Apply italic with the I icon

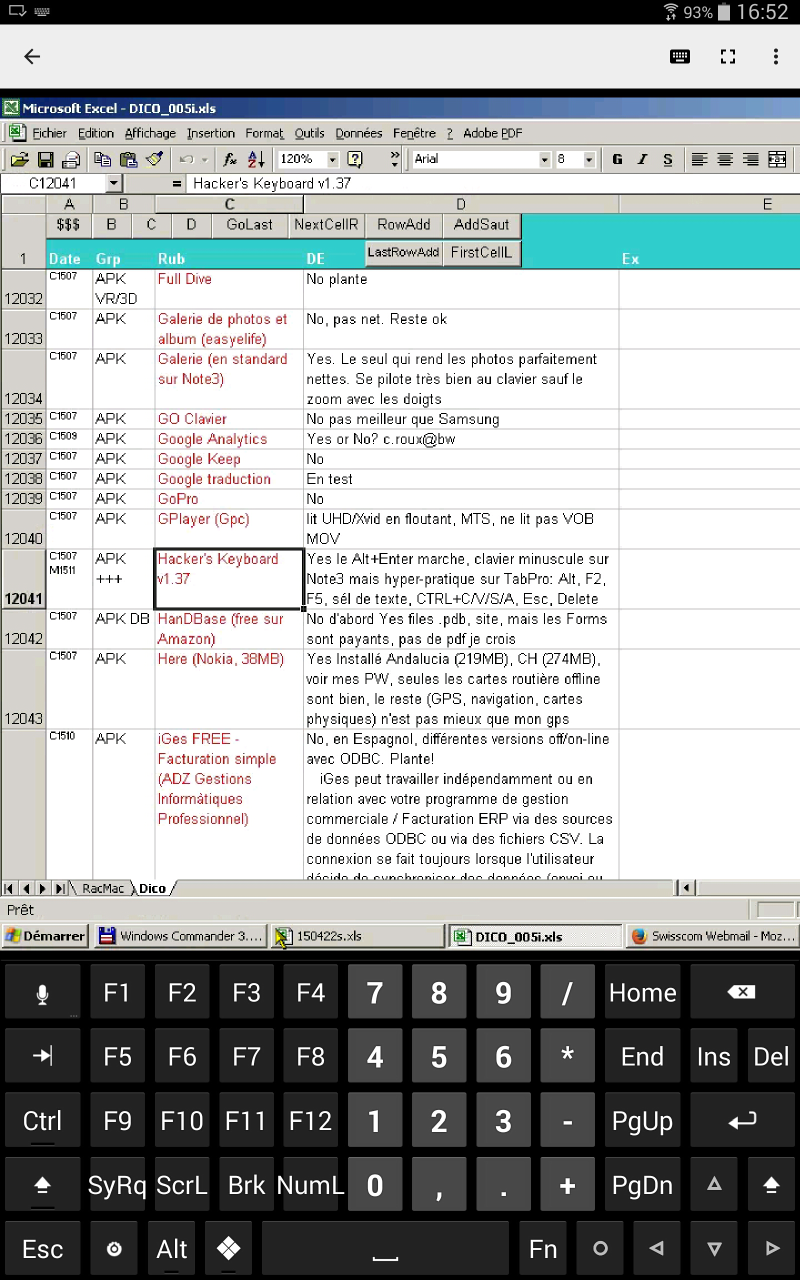pos(643,160)
